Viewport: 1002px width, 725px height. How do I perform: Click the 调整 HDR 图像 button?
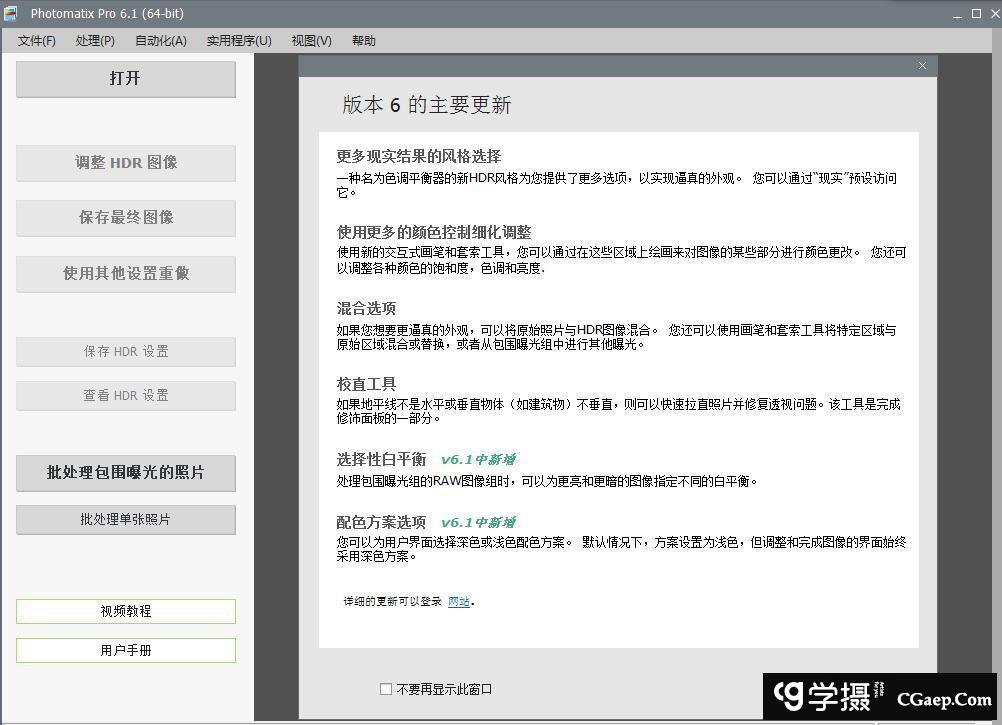pyautogui.click(x=125, y=163)
